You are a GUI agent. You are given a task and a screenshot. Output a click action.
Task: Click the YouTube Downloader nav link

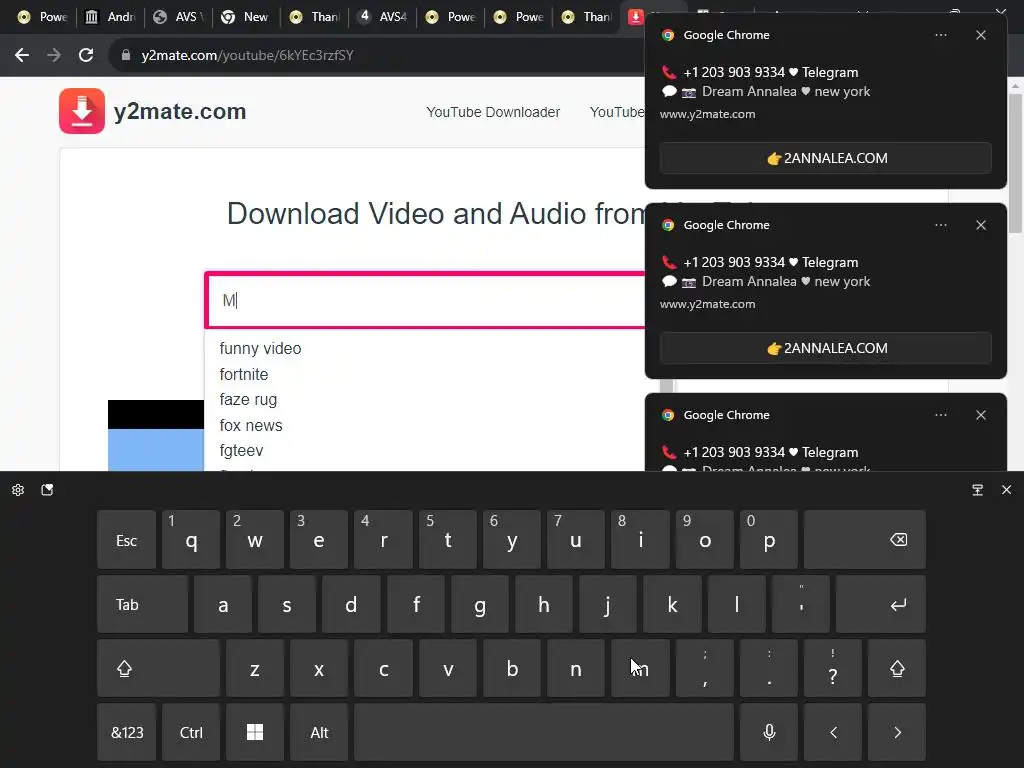point(493,112)
